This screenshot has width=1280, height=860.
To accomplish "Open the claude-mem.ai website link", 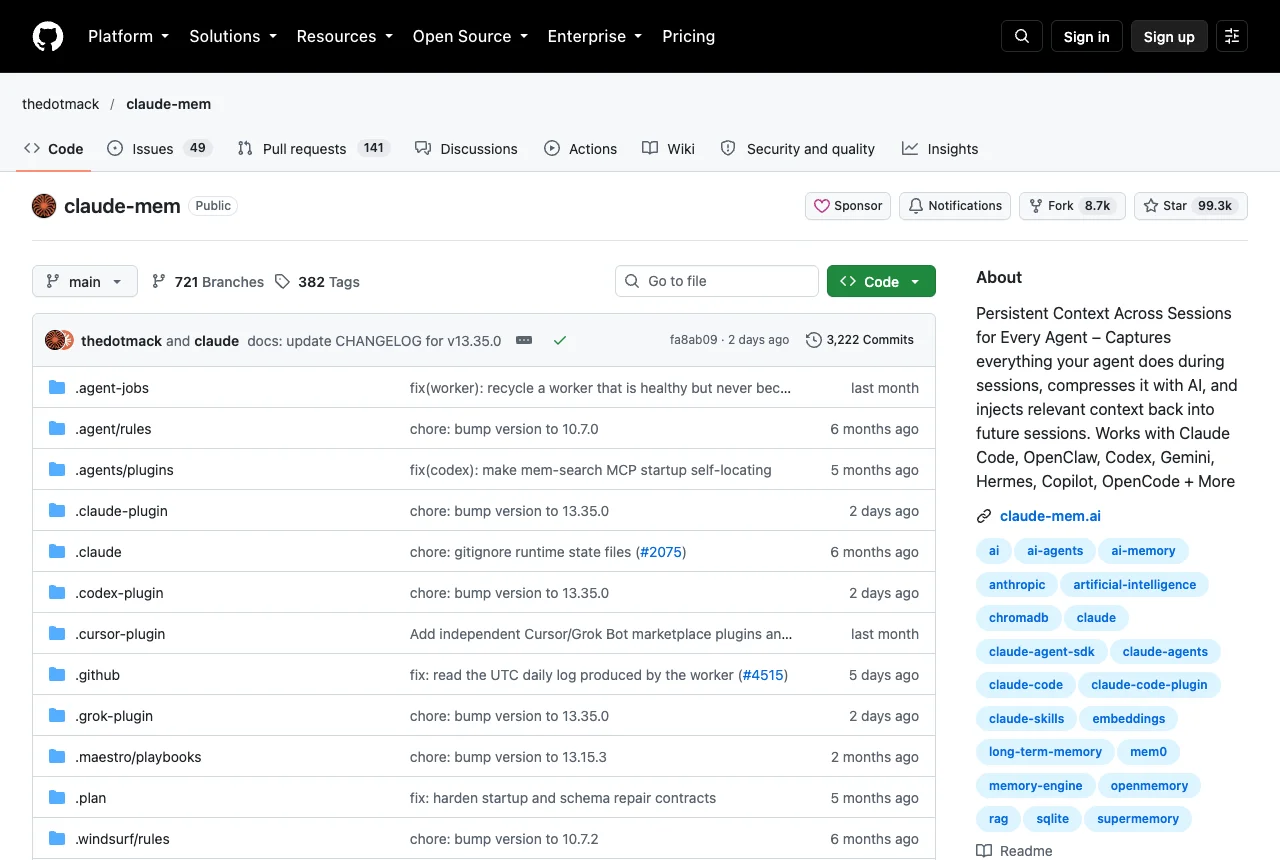I will [1050, 516].
